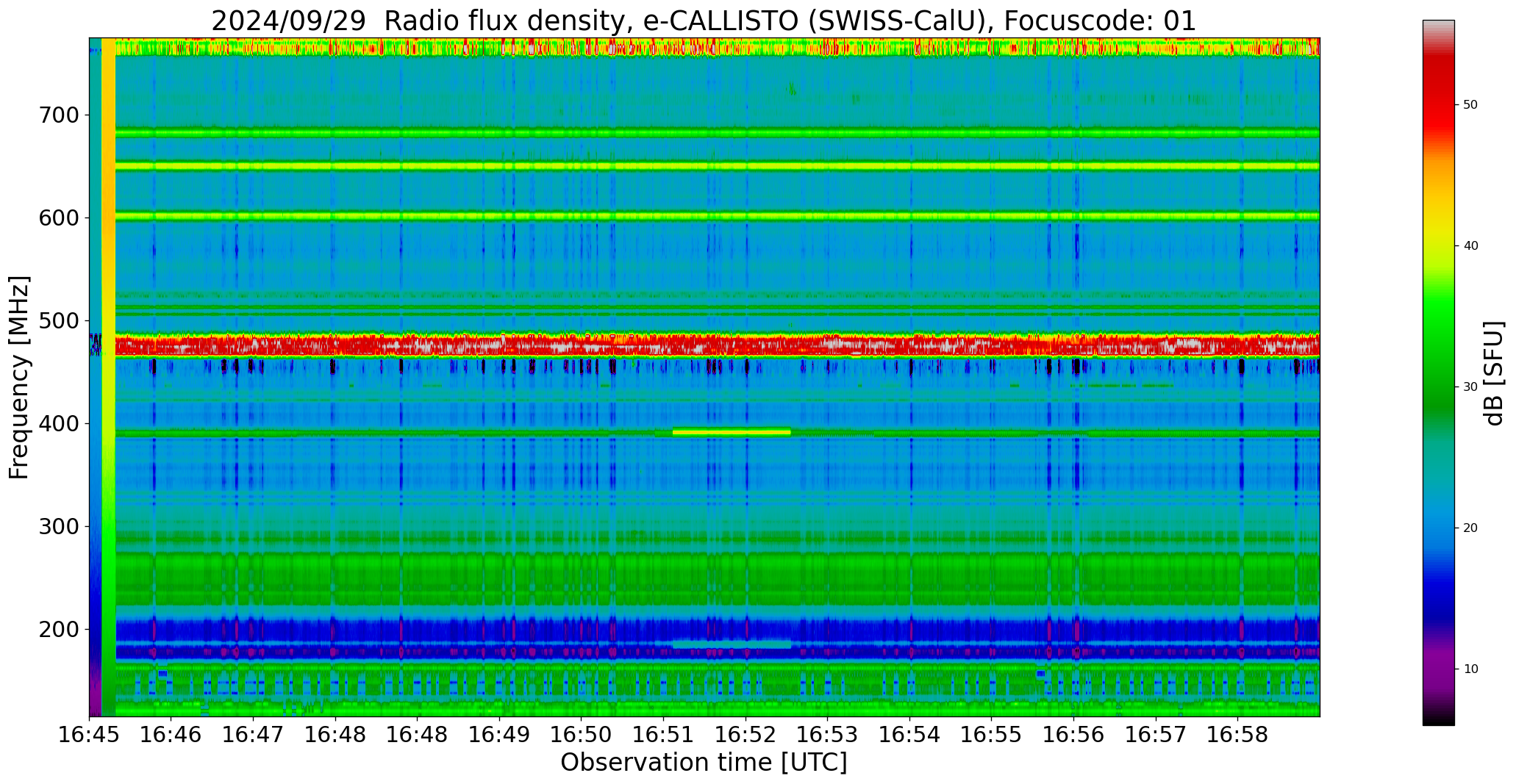The width and height of the screenshot is (1516, 784).
Task: Click the 16:49 time tick label
Action: pos(500,735)
